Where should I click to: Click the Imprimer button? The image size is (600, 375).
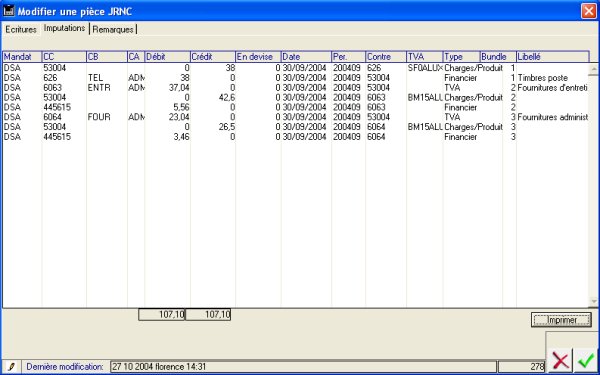coord(561,320)
